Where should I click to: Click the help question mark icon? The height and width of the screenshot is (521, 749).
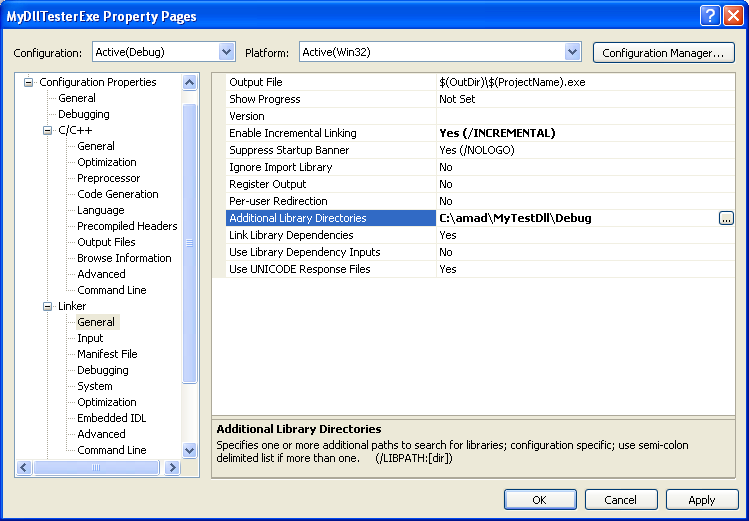coord(709,15)
